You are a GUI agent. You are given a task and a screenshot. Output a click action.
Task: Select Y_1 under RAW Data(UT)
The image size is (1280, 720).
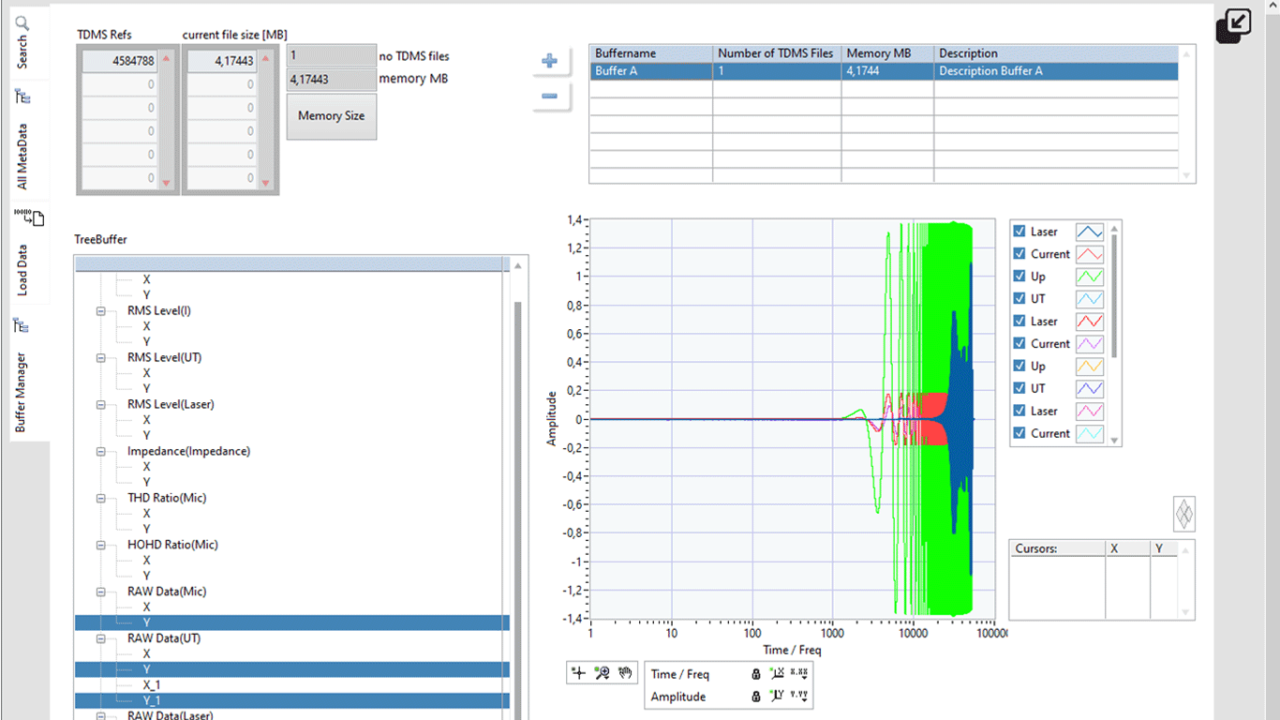292,701
